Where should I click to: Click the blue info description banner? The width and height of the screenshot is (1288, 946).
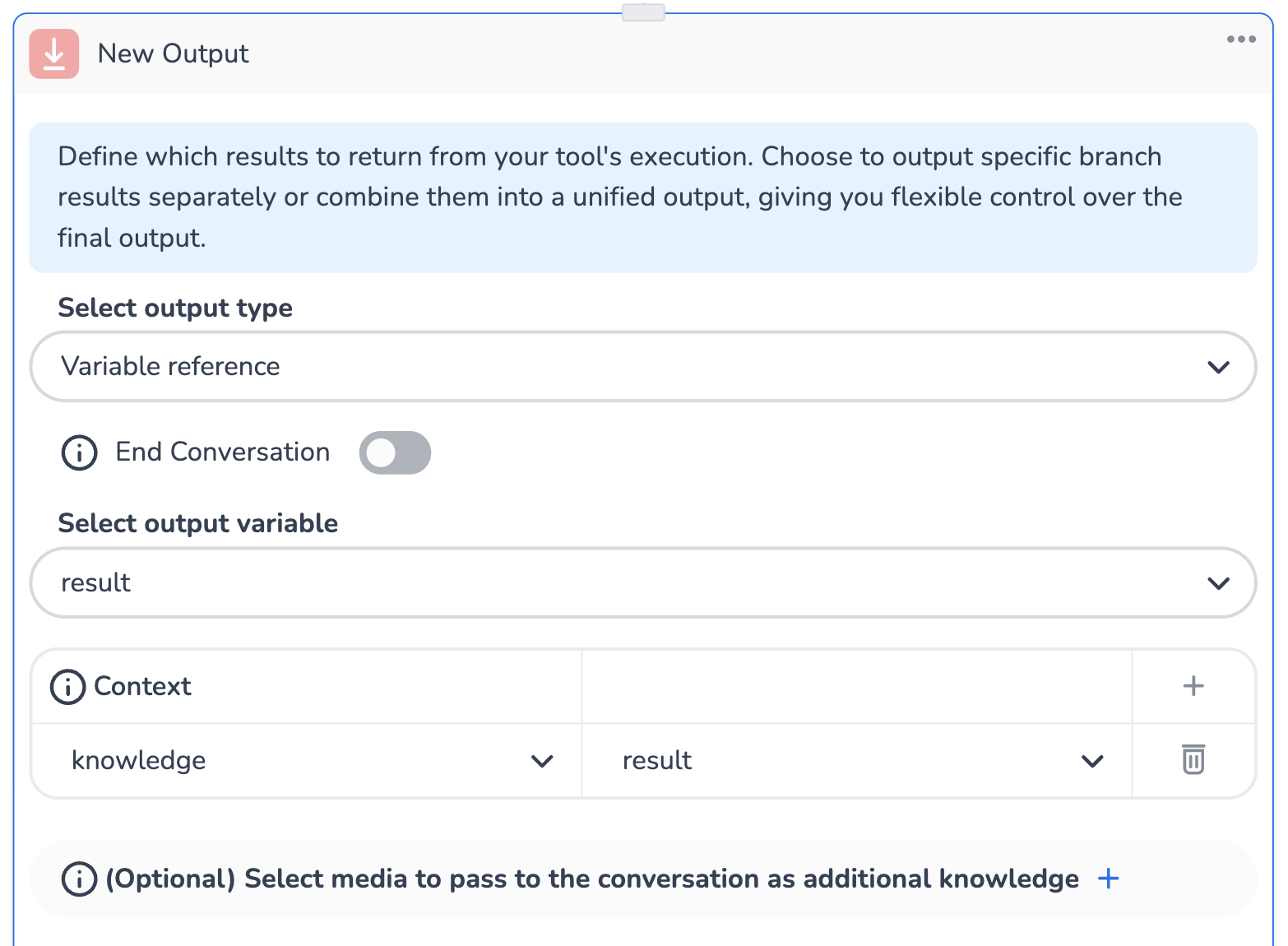point(643,197)
